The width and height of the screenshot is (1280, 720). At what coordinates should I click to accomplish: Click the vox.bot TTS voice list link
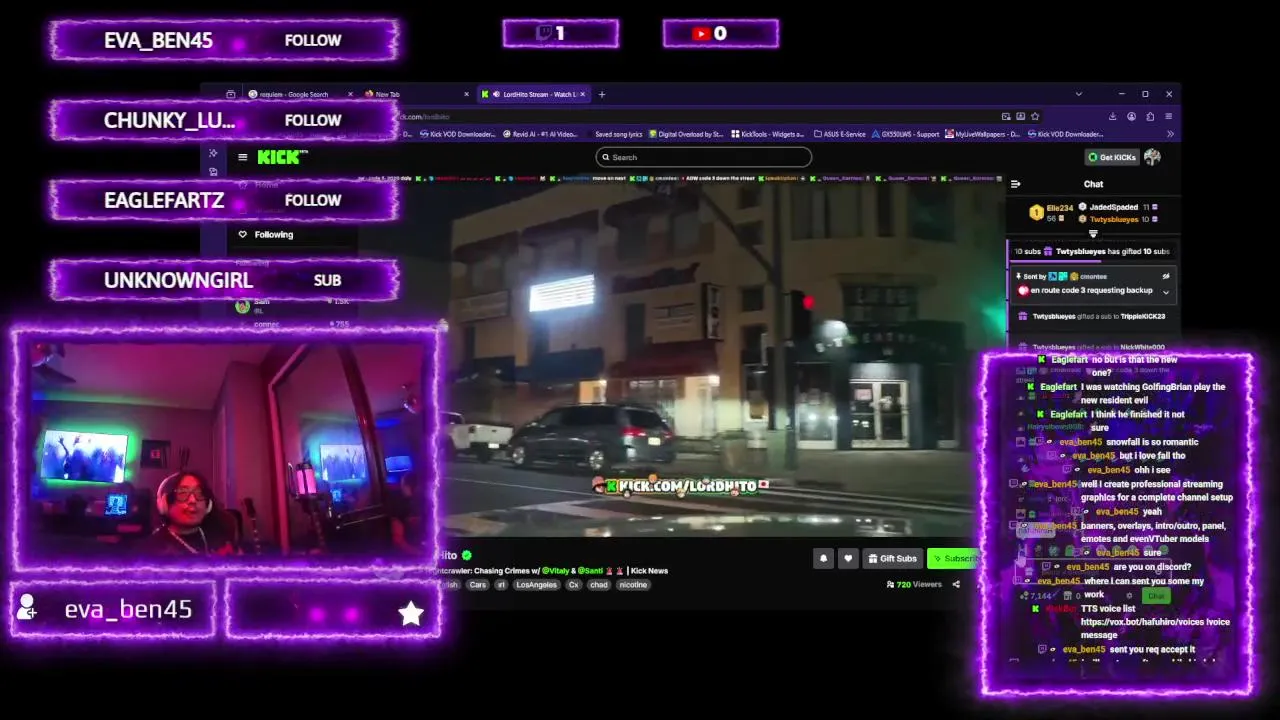[1155, 622]
